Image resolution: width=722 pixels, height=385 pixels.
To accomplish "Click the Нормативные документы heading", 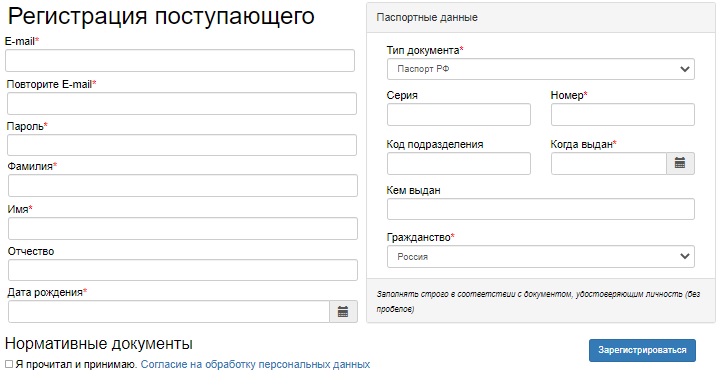I will pos(99,344).
